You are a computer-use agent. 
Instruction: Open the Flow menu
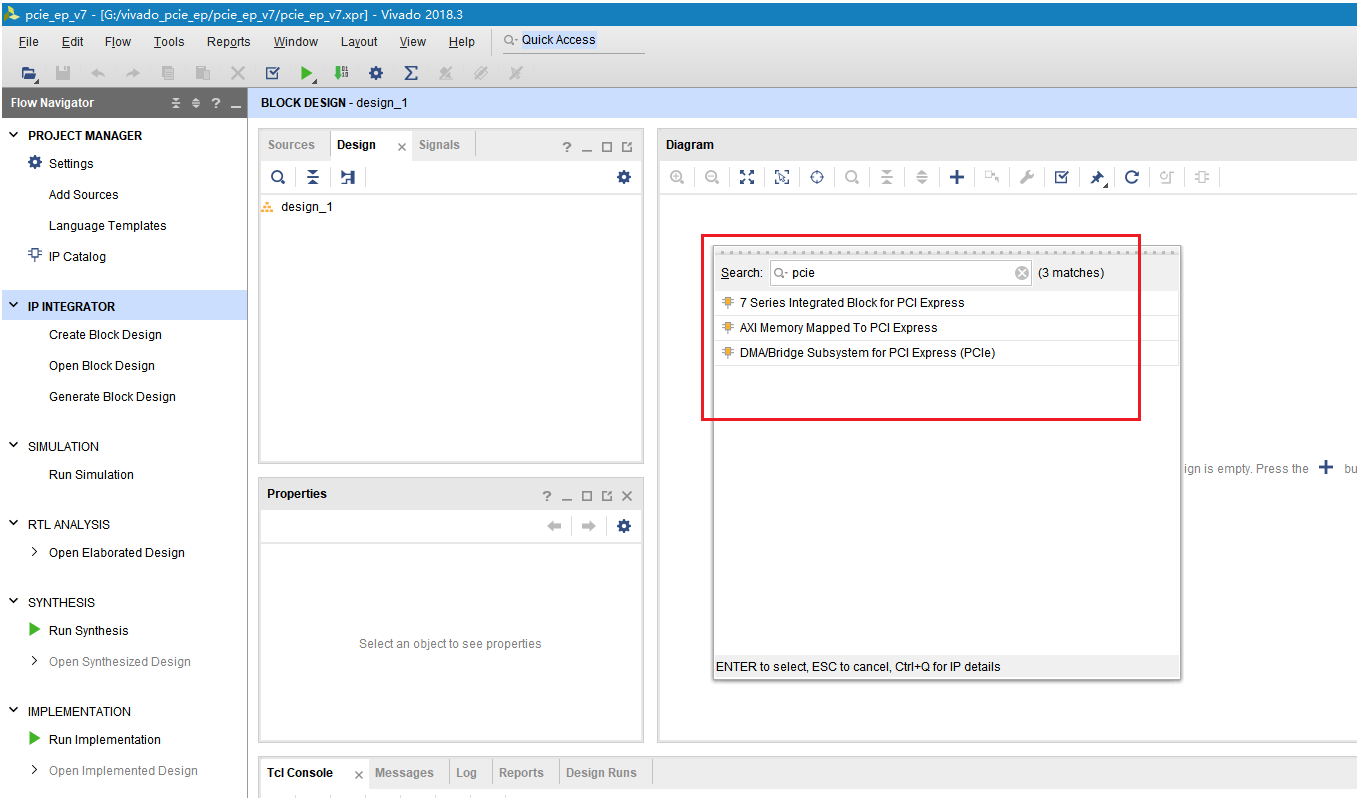click(x=118, y=42)
